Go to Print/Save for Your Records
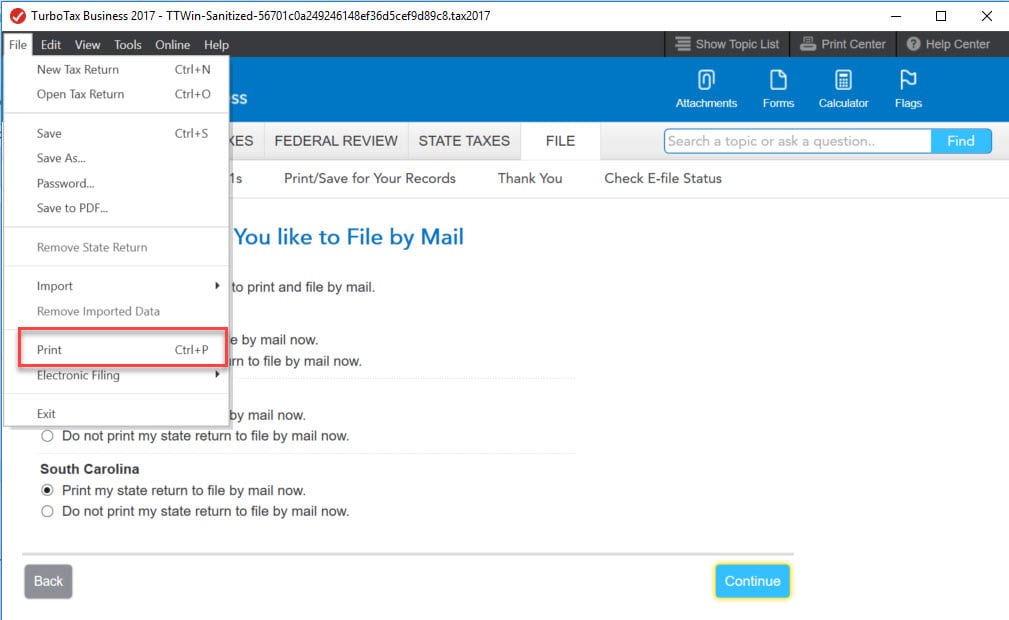 (x=370, y=178)
